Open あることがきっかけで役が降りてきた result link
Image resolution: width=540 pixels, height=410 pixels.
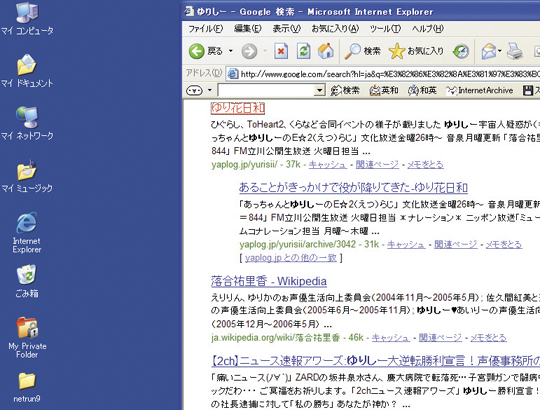point(353,188)
